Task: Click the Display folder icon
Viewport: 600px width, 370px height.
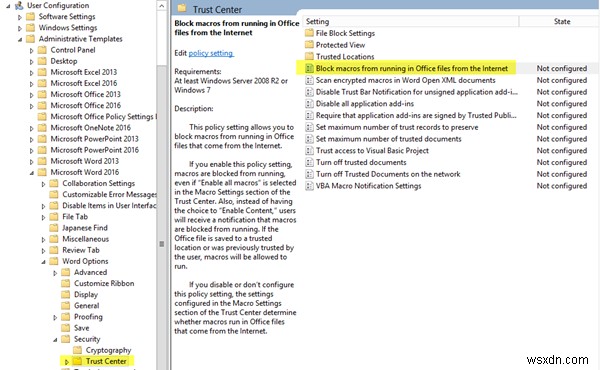Action: tap(66, 294)
